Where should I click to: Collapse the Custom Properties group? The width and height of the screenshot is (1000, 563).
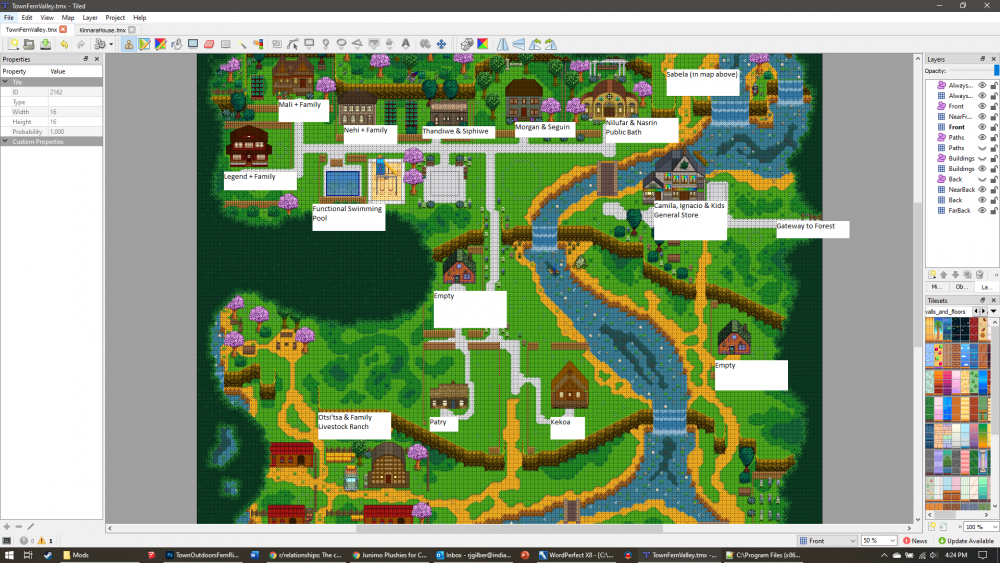(5, 142)
